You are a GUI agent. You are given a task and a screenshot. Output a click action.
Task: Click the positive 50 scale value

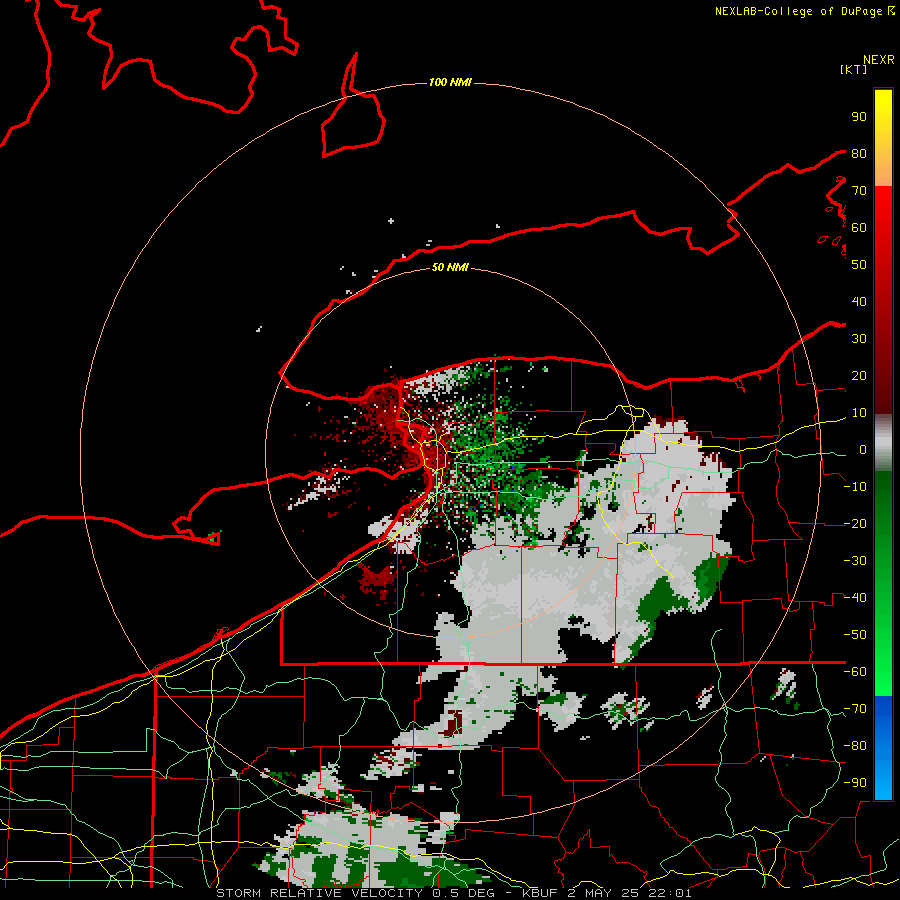tap(859, 265)
